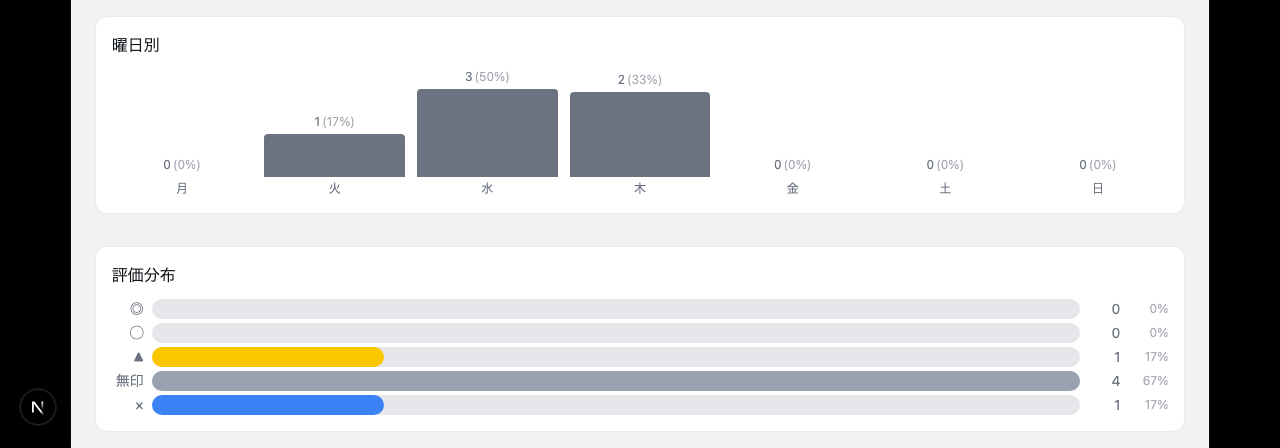
Task: Click the 67% percentage for 無印
Action: point(1155,381)
